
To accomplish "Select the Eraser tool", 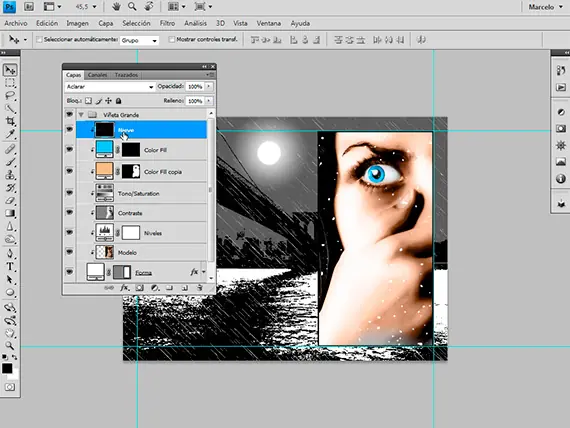I will click(10, 200).
